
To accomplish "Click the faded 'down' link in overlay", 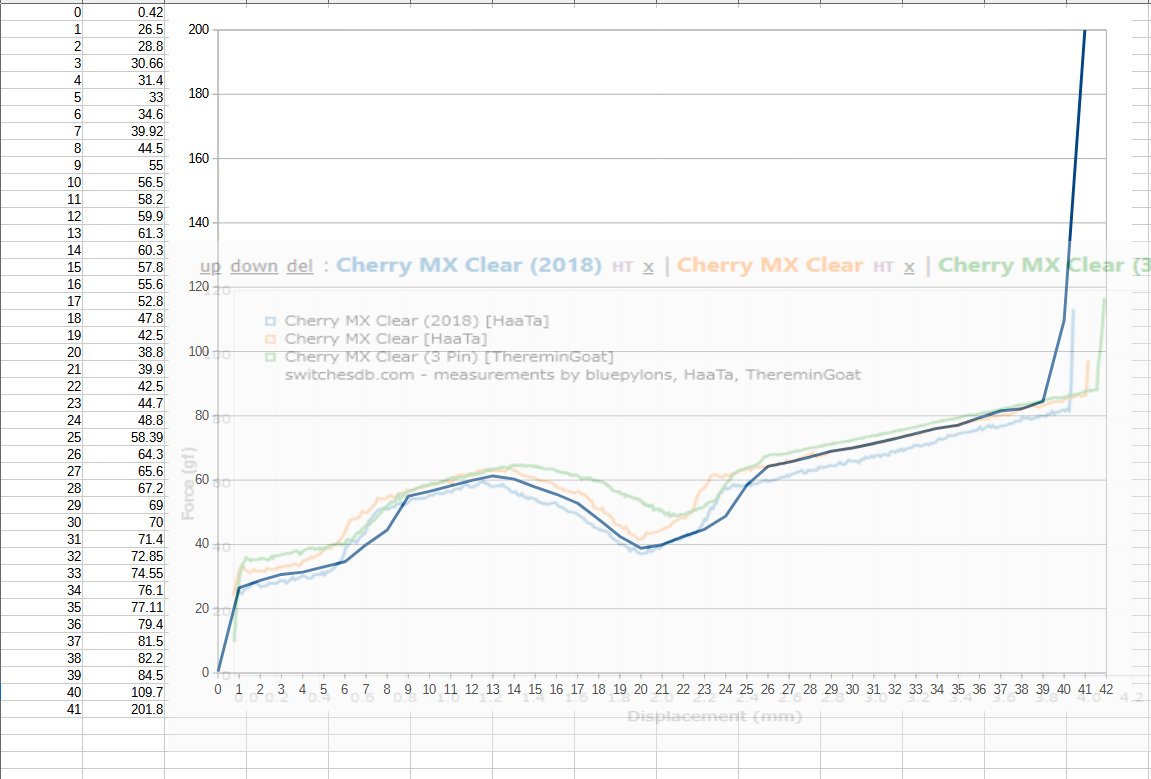I will [x=254, y=266].
